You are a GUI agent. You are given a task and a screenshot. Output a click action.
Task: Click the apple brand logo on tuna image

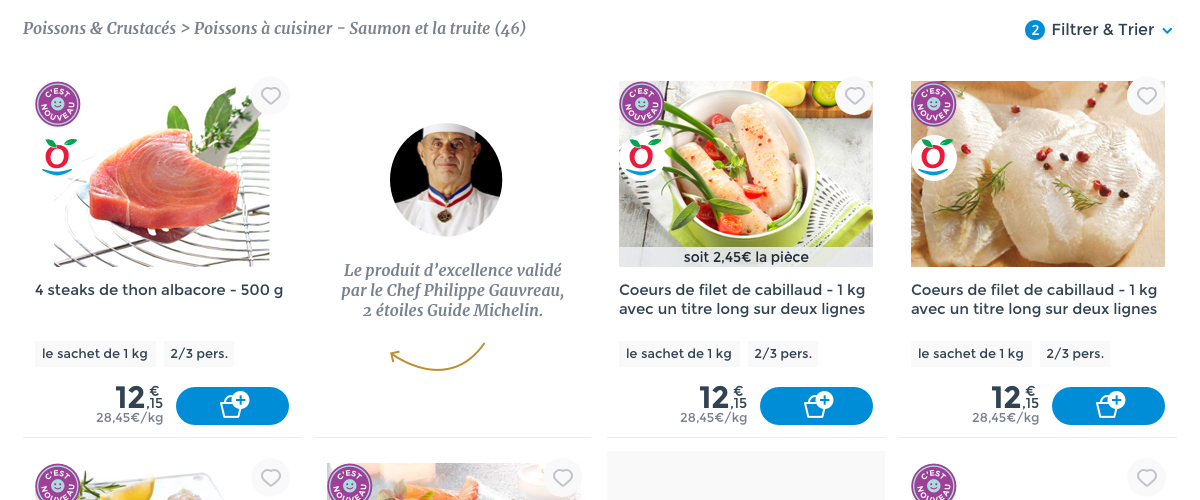point(59,158)
